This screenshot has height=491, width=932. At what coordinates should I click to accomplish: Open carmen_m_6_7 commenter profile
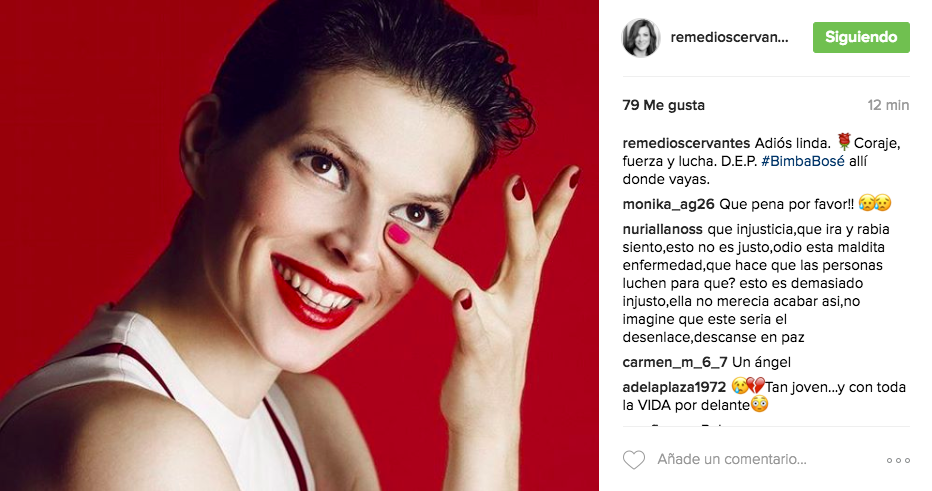[x=675, y=363]
